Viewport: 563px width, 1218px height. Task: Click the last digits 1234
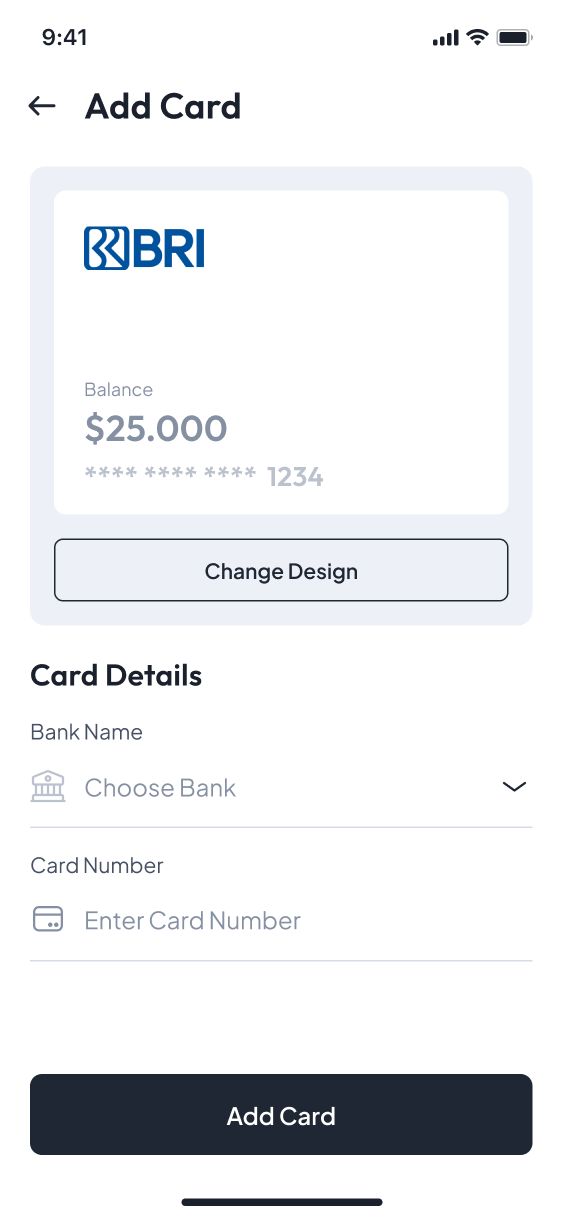pyautogui.click(x=295, y=477)
